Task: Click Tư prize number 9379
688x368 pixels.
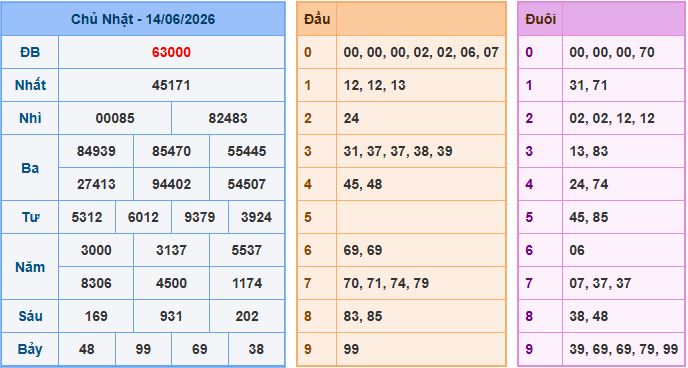Action: tap(200, 217)
